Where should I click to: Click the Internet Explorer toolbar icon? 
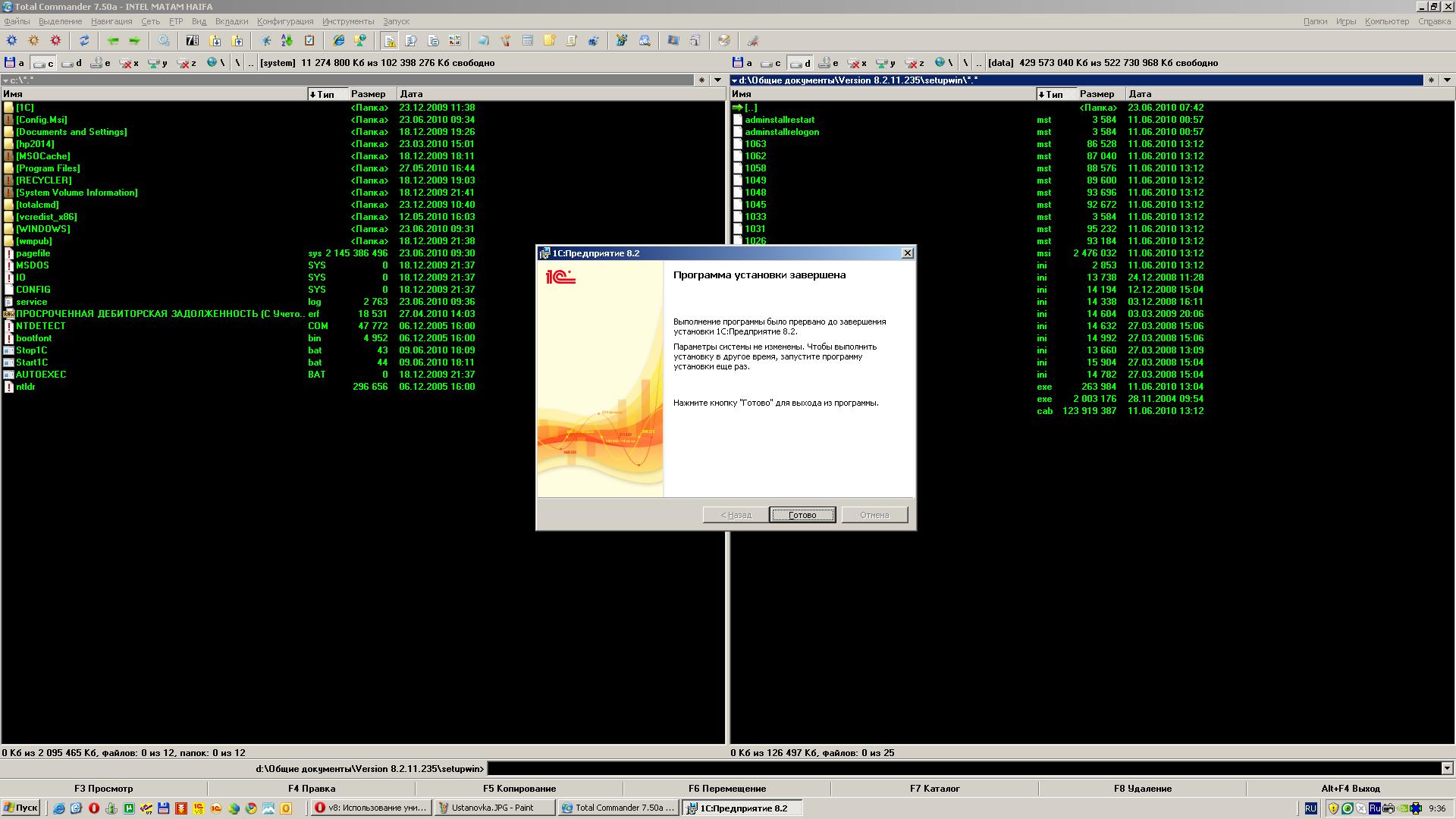(339, 41)
